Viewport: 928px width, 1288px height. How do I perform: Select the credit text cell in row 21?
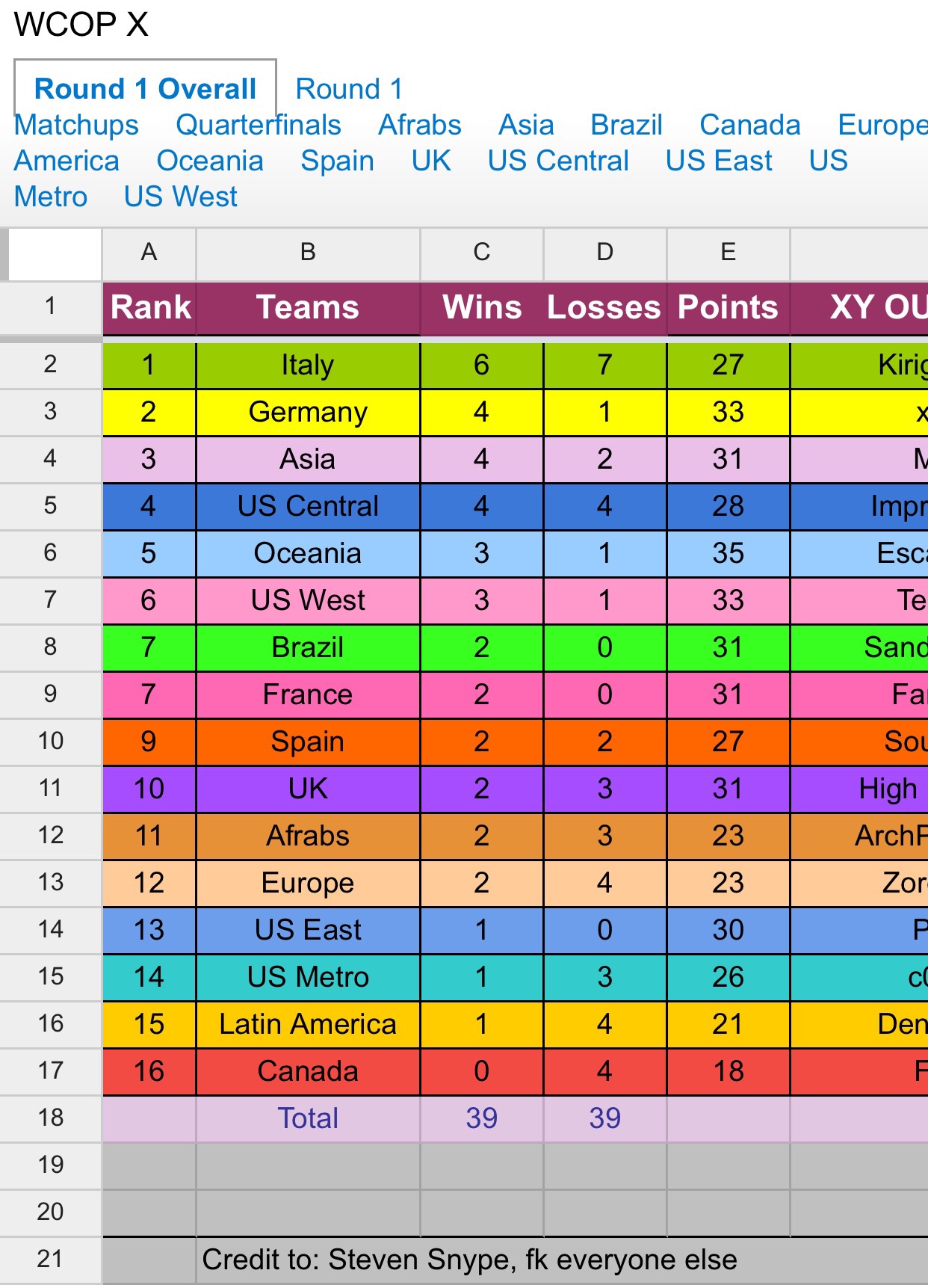(469, 1260)
